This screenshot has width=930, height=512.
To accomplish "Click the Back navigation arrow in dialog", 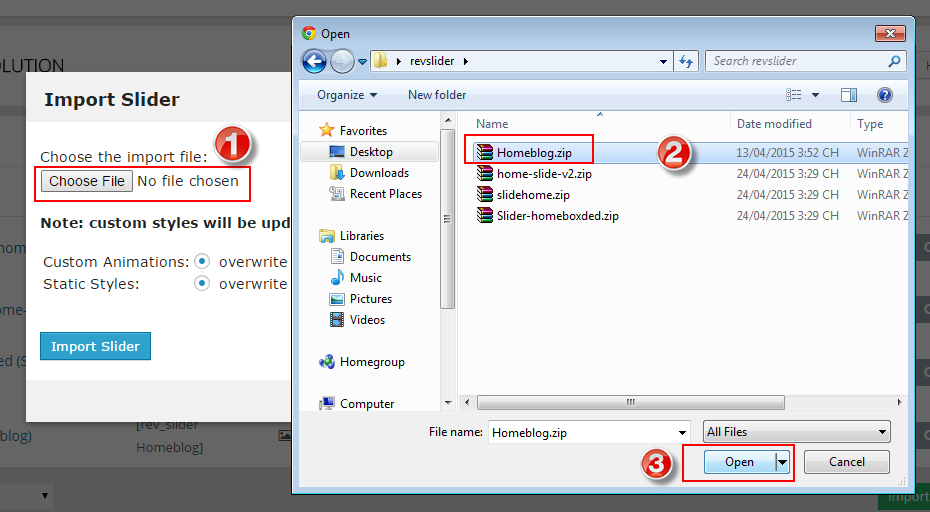I will click(314, 61).
